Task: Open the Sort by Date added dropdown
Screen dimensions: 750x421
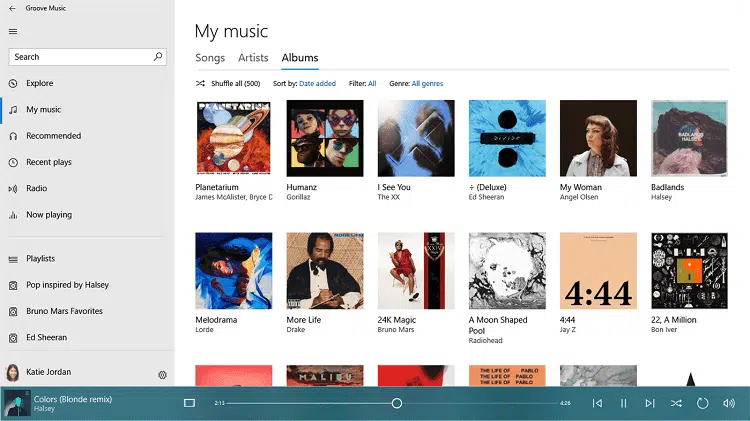Action: (317, 83)
